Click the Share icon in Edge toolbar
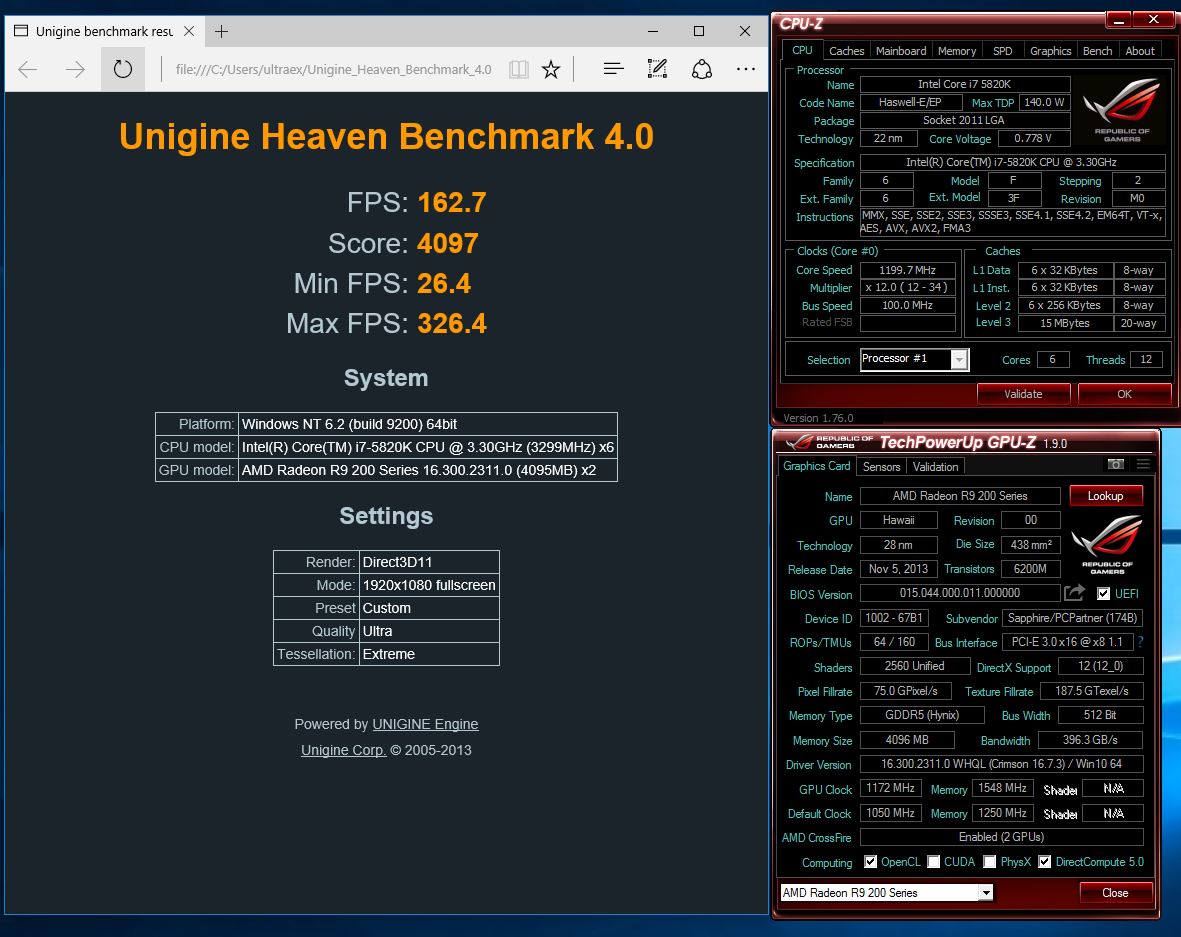The height and width of the screenshot is (937, 1181). [x=702, y=69]
